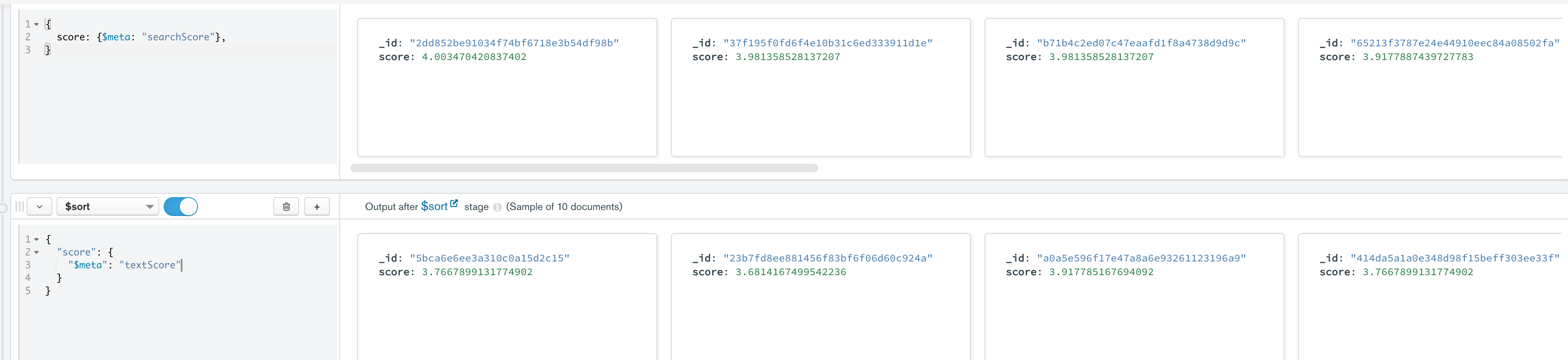Fold the "score" block on line 2
The image size is (1568, 360).
tap(36, 252)
